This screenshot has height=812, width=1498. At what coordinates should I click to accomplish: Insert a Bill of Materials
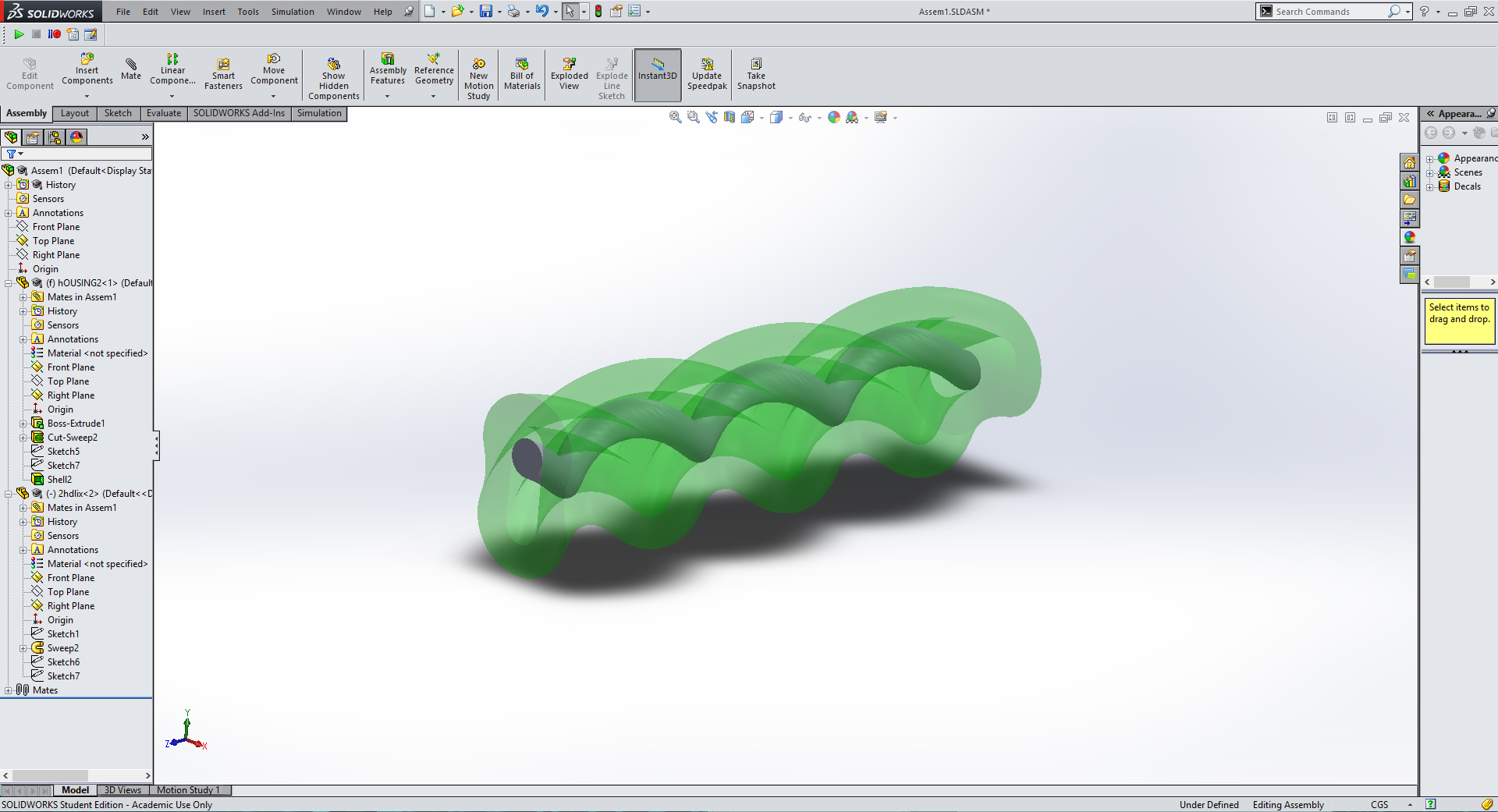point(522,74)
